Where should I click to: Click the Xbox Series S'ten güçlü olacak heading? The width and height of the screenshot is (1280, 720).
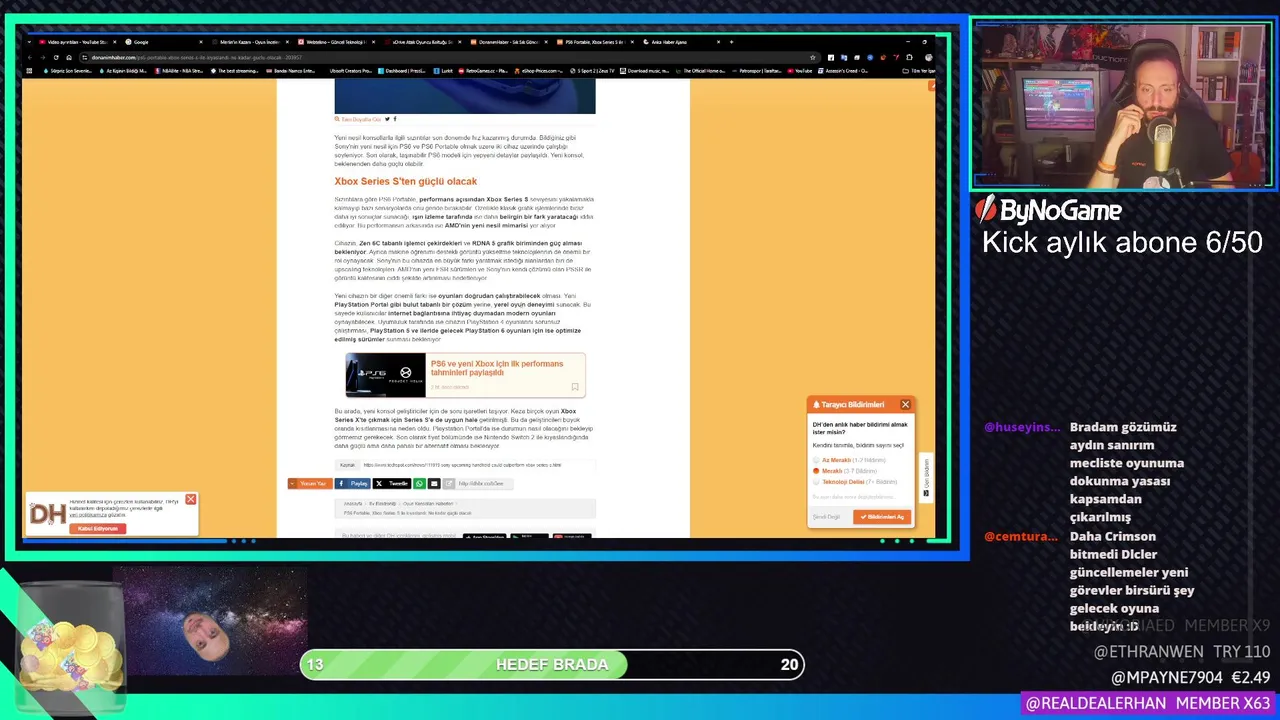(x=405, y=181)
